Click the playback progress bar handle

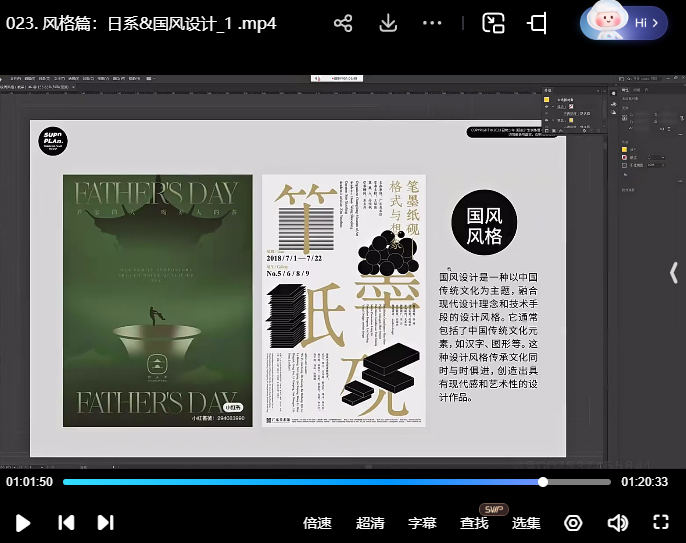pyautogui.click(x=543, y=482)
